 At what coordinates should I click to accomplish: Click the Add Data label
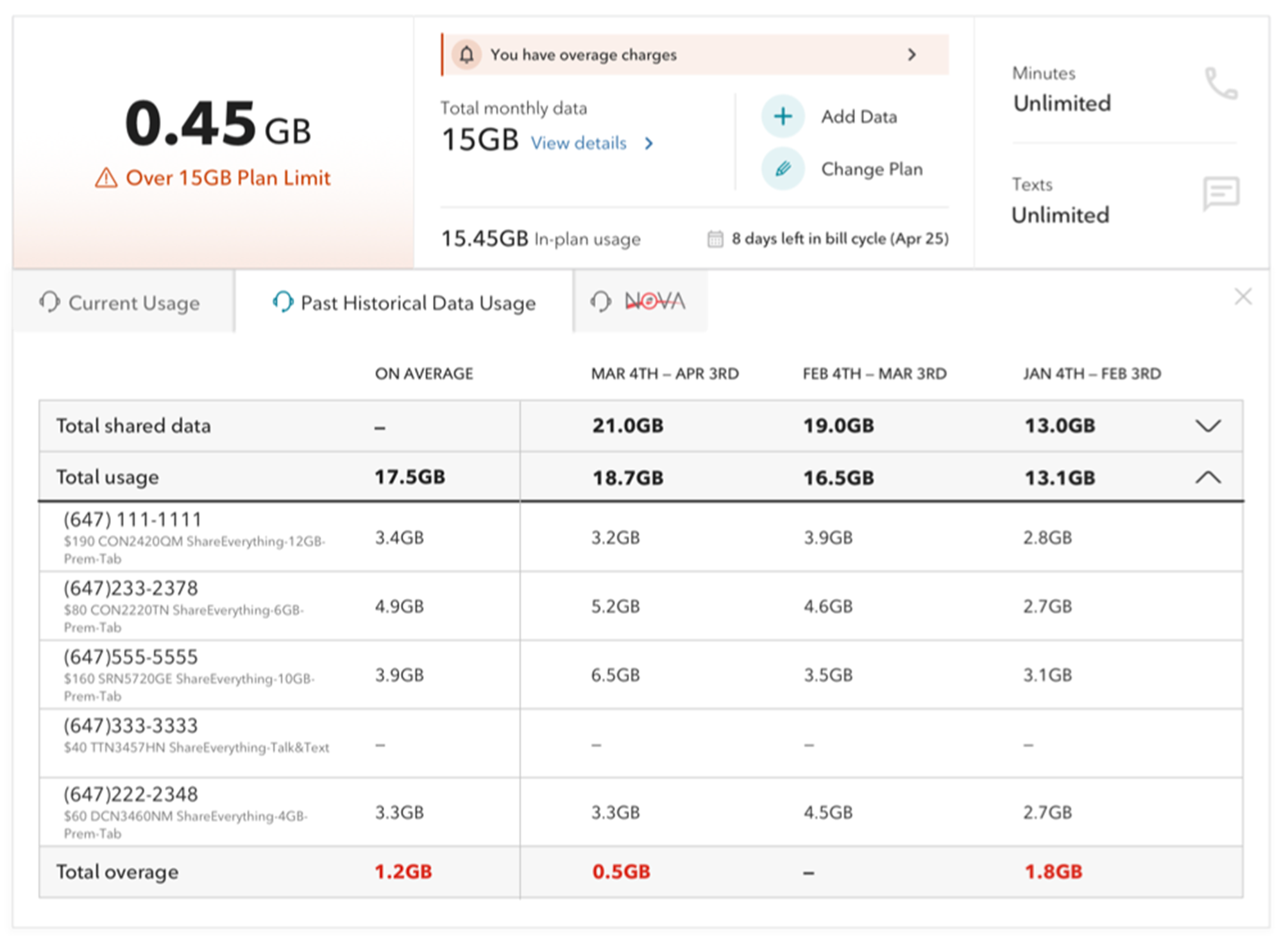tap(858, 117)
